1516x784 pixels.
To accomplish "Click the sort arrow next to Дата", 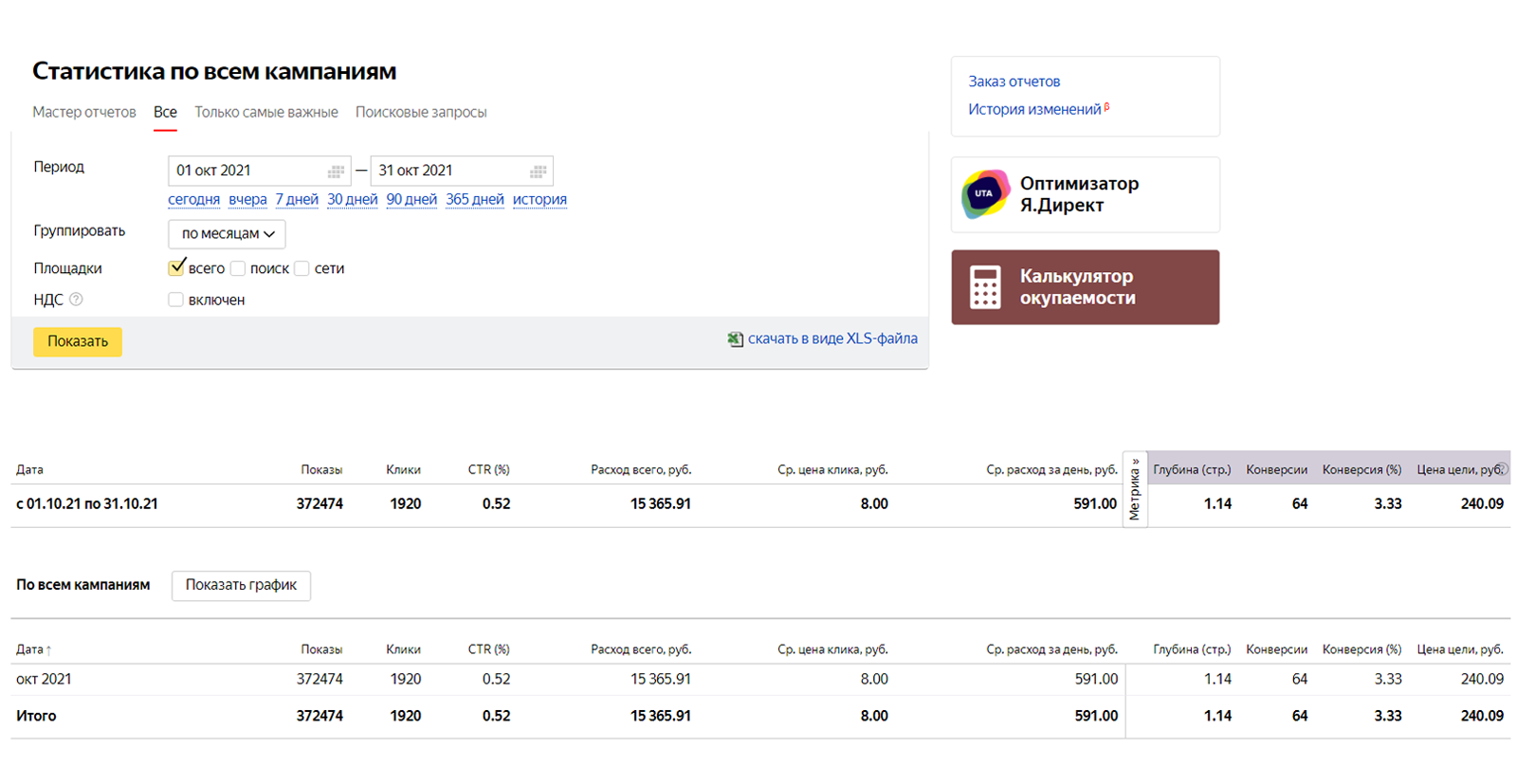I will click(x=48, y=650).
